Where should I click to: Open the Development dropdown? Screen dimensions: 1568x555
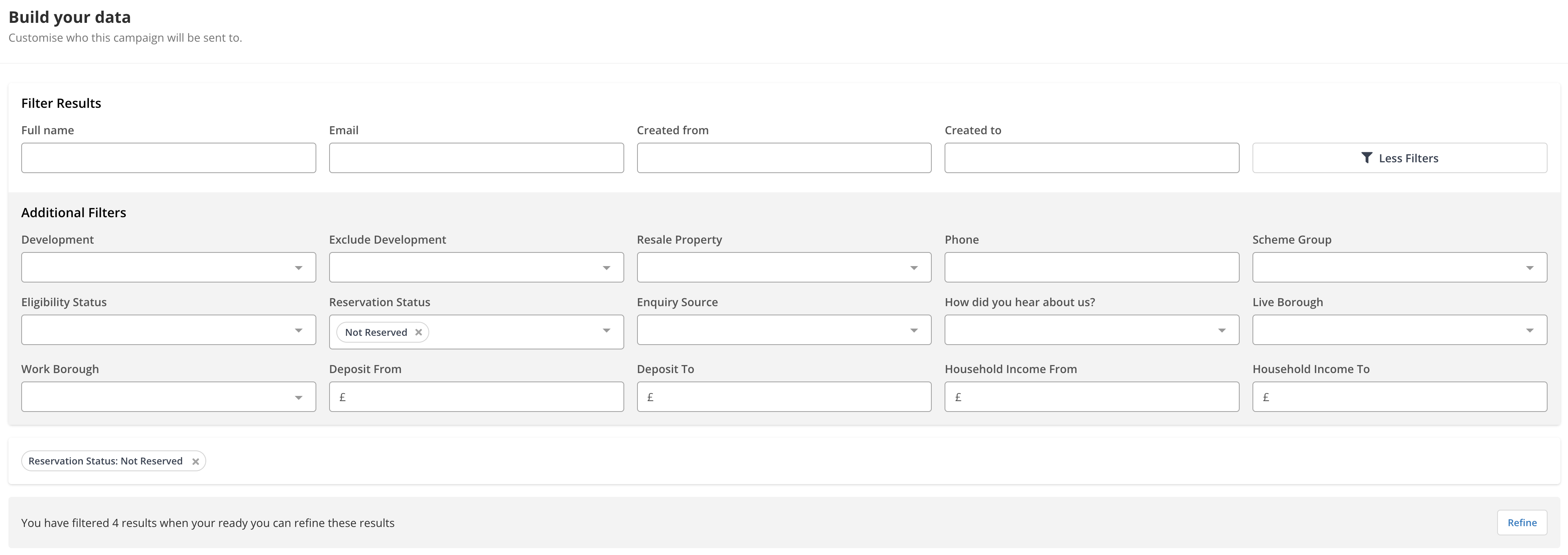click(x=168, y=267)
